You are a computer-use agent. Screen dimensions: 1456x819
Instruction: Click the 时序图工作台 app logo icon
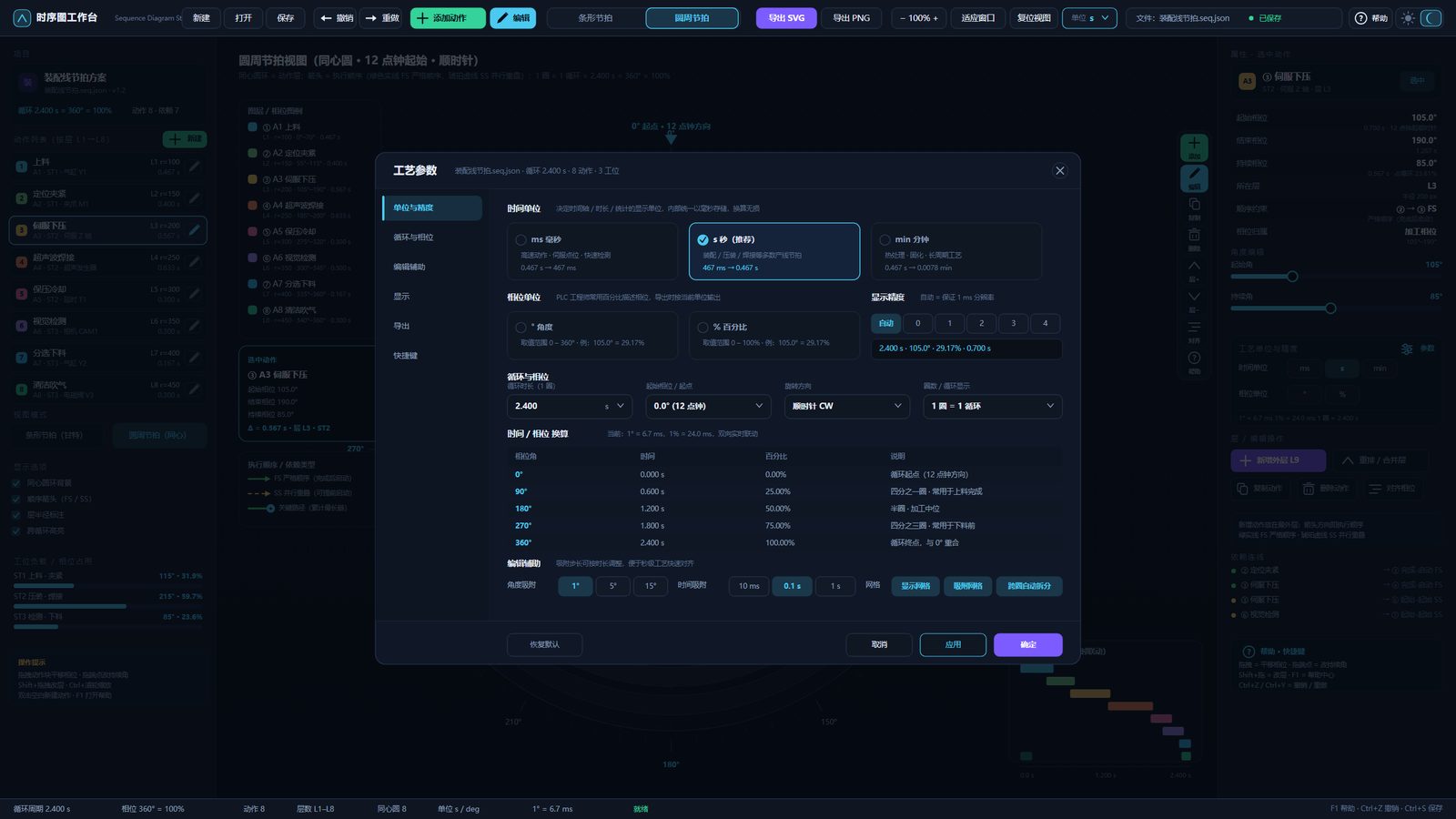pyautogui.click(x=22, y=18)
